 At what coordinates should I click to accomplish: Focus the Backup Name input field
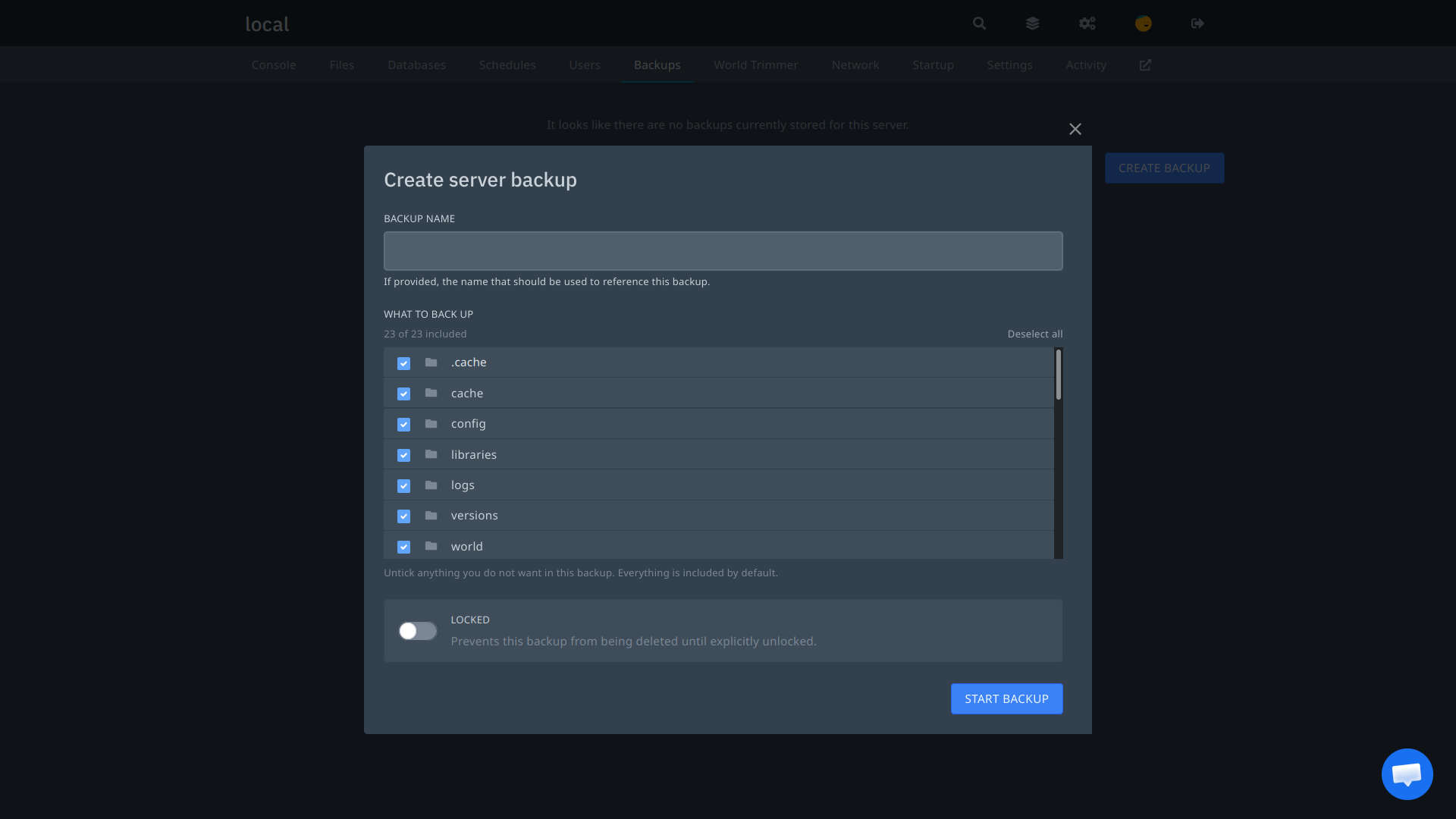coord(723,251)
